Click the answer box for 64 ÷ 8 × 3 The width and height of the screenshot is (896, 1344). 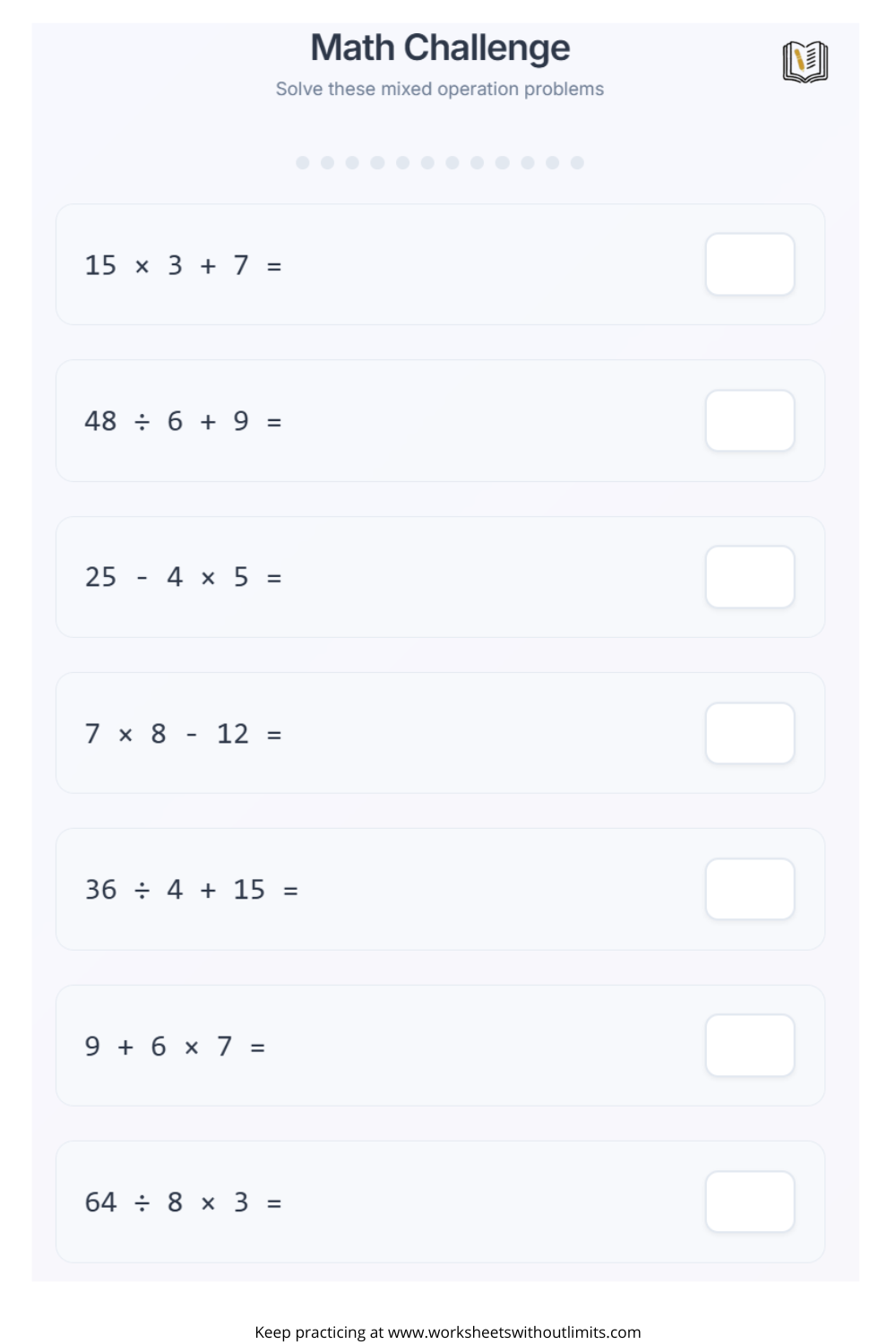(750, 1202)
